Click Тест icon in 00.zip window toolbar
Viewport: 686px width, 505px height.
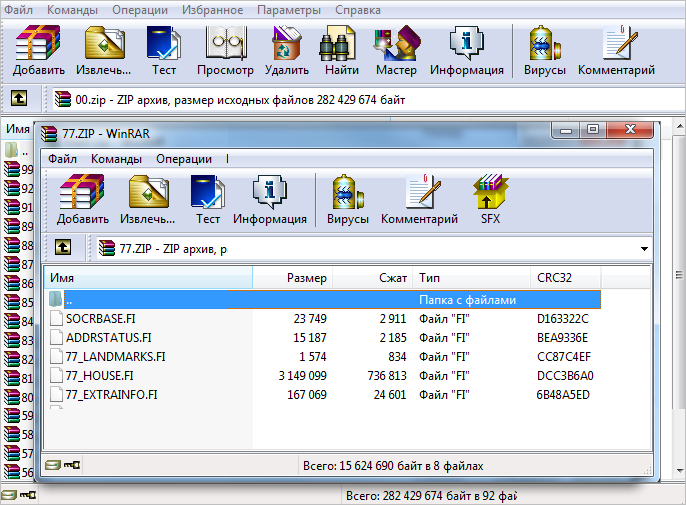click(164, 42)
